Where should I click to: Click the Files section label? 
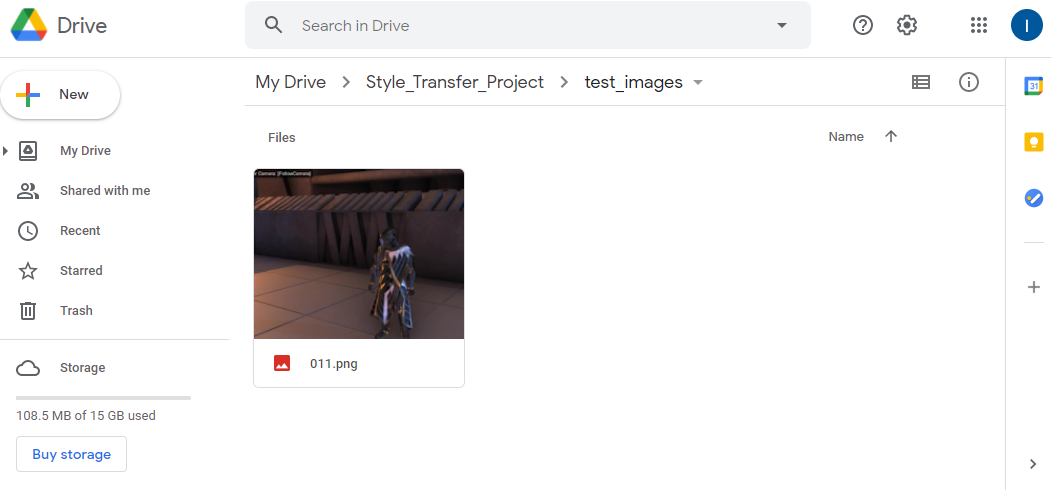[x=282, y=137]
